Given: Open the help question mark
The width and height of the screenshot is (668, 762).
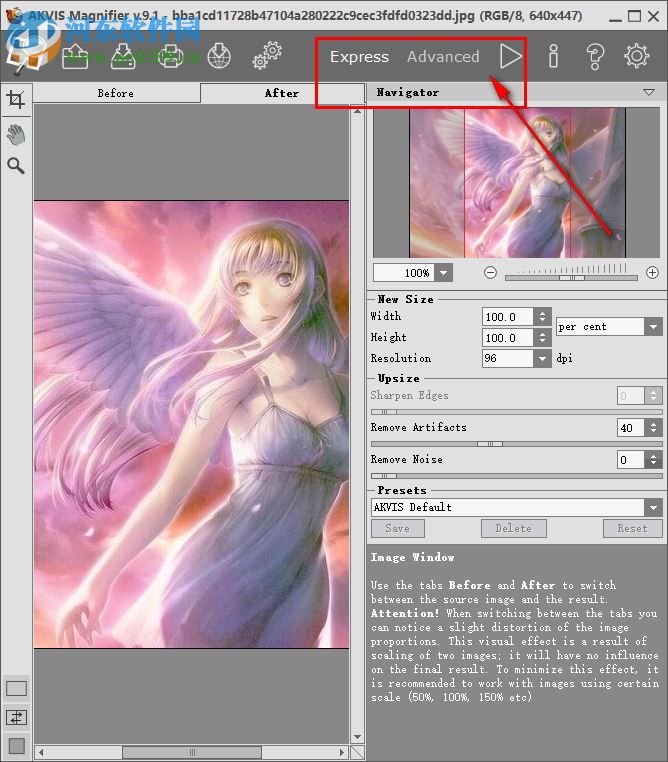Looking at the screenshot, I should [595, 56].
